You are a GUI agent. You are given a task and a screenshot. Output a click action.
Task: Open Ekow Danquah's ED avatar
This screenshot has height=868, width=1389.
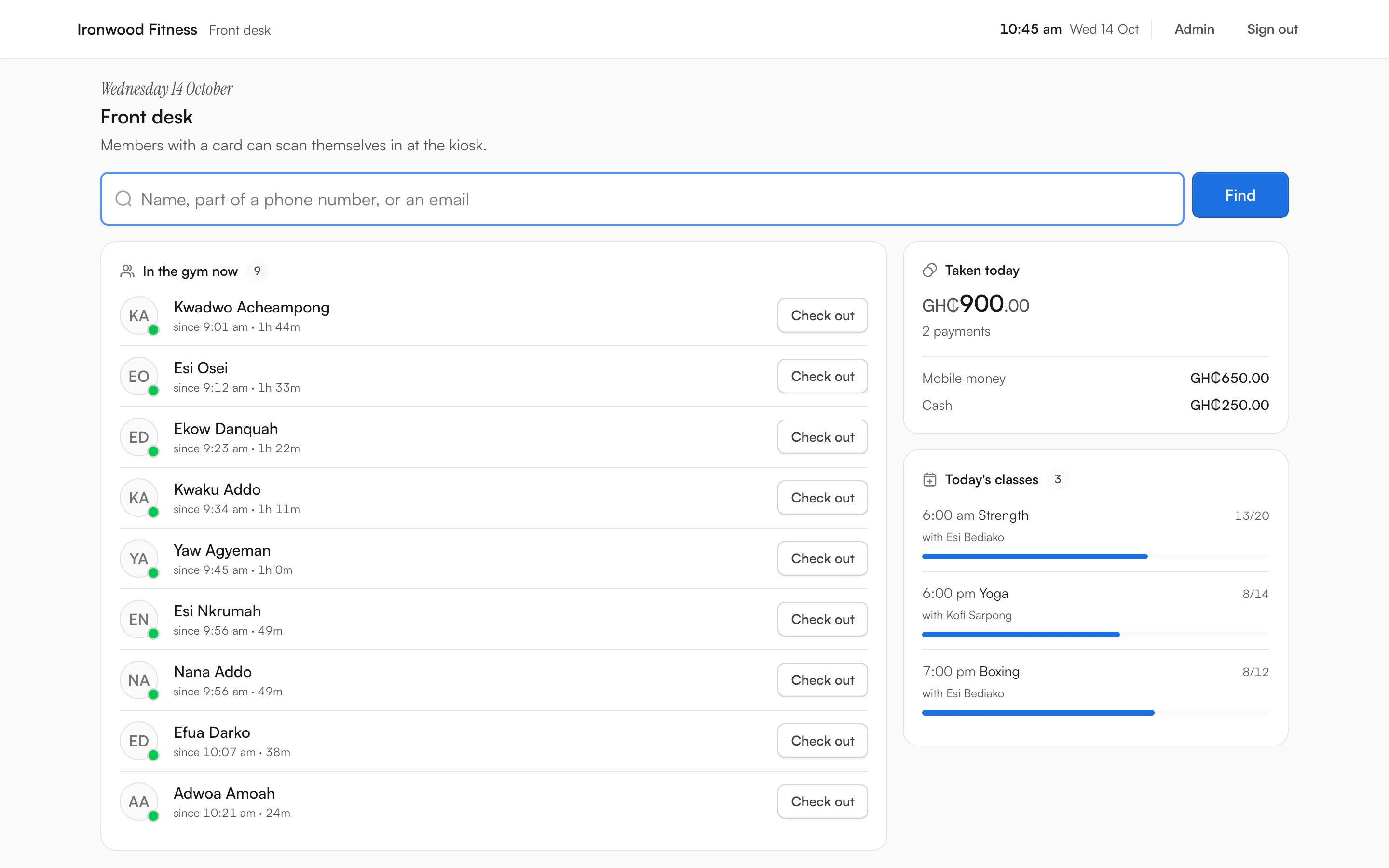pos(139,437)
